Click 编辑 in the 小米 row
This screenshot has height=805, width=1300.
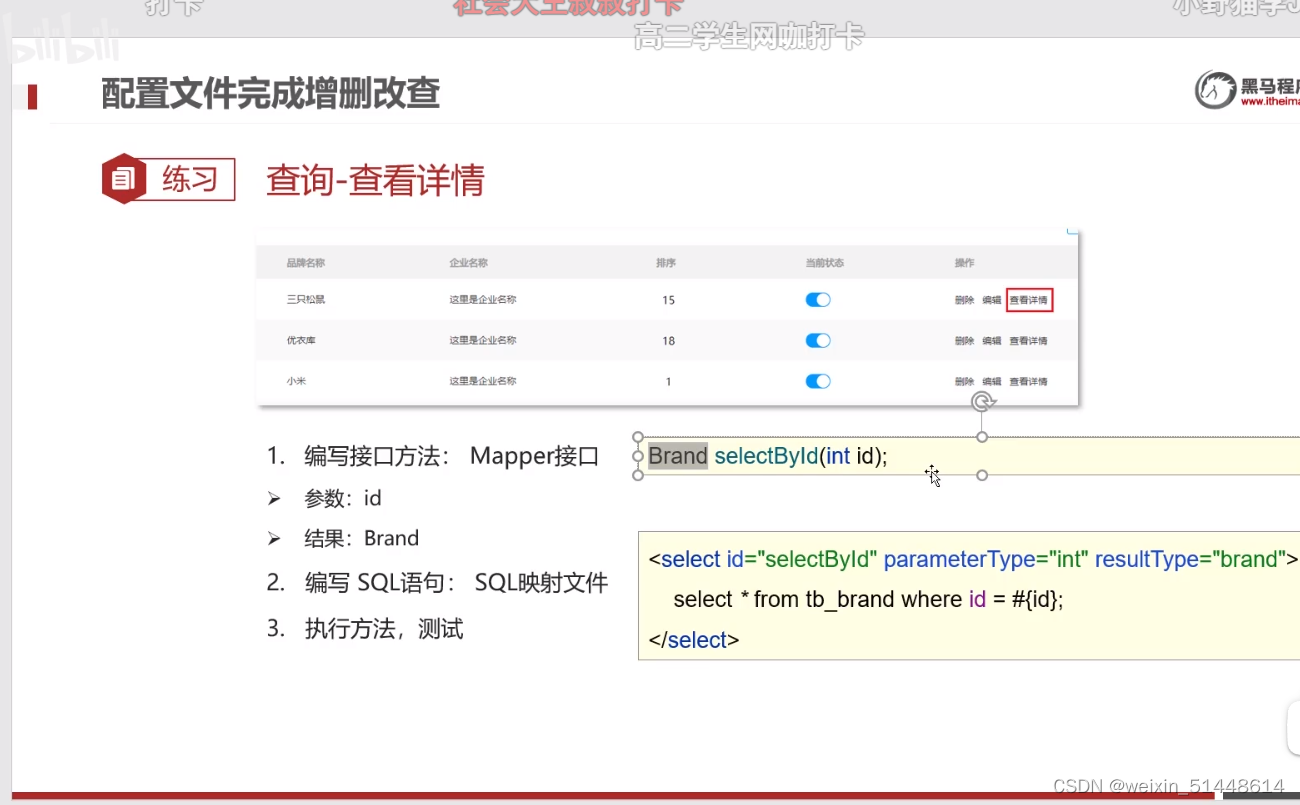point(991,381)
